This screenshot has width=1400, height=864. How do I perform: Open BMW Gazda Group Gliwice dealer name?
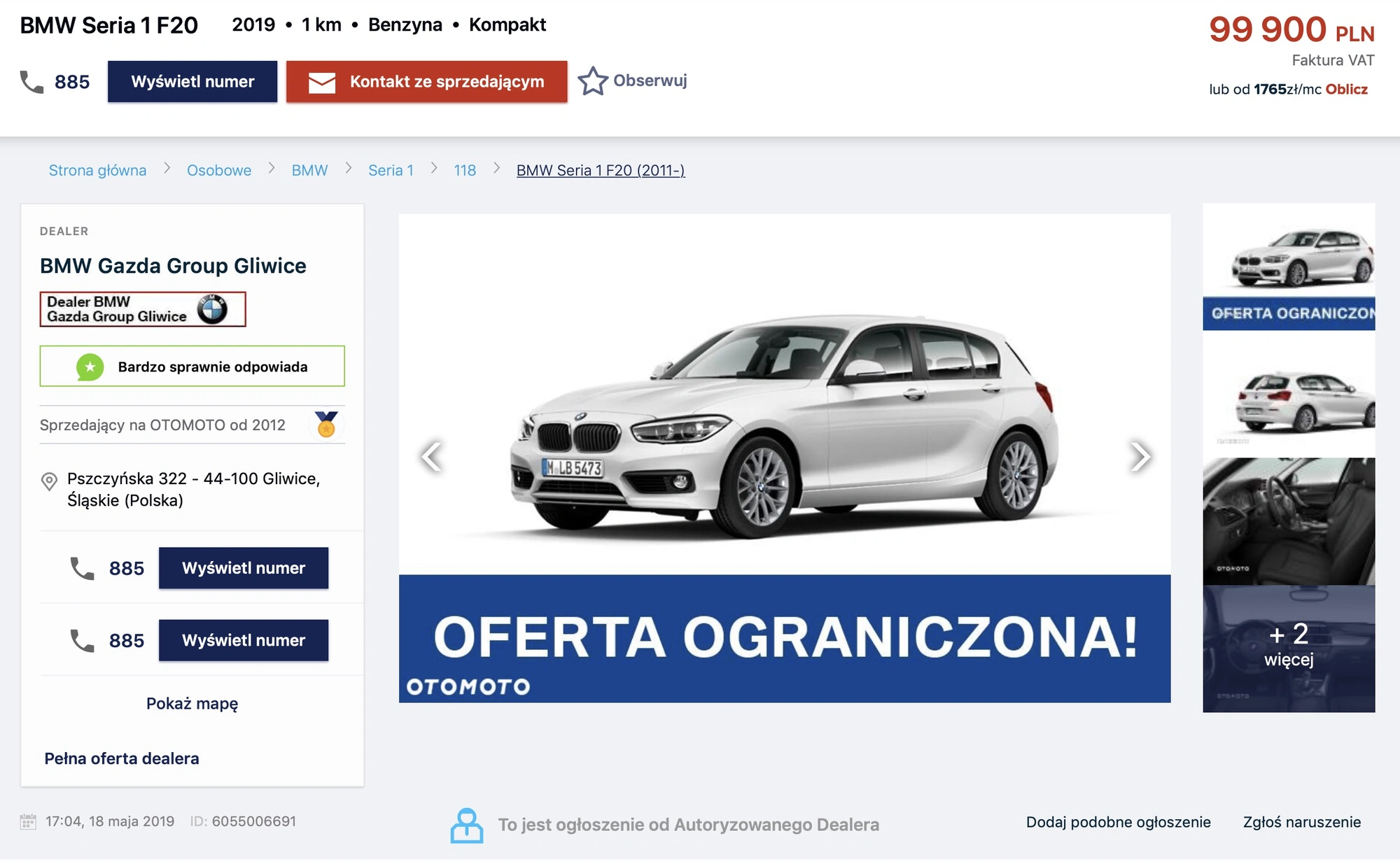[x=173, y=266]
